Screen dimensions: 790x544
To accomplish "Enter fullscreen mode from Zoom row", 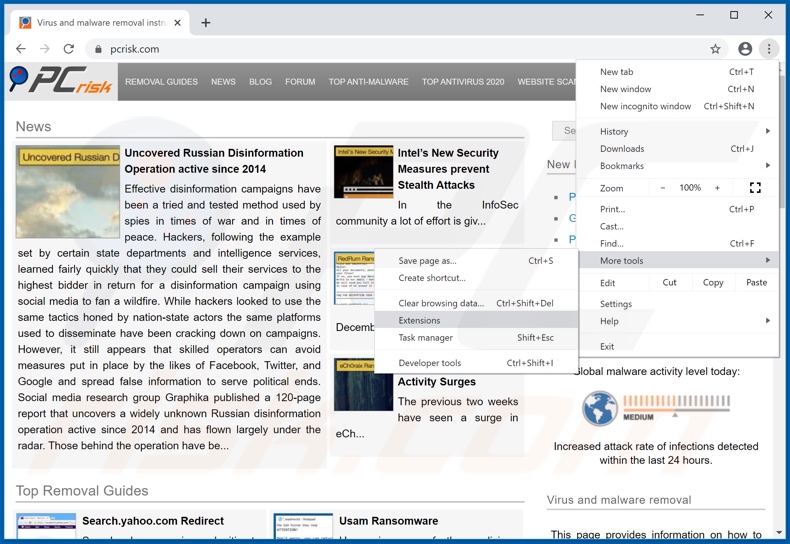I will point(755,188).
